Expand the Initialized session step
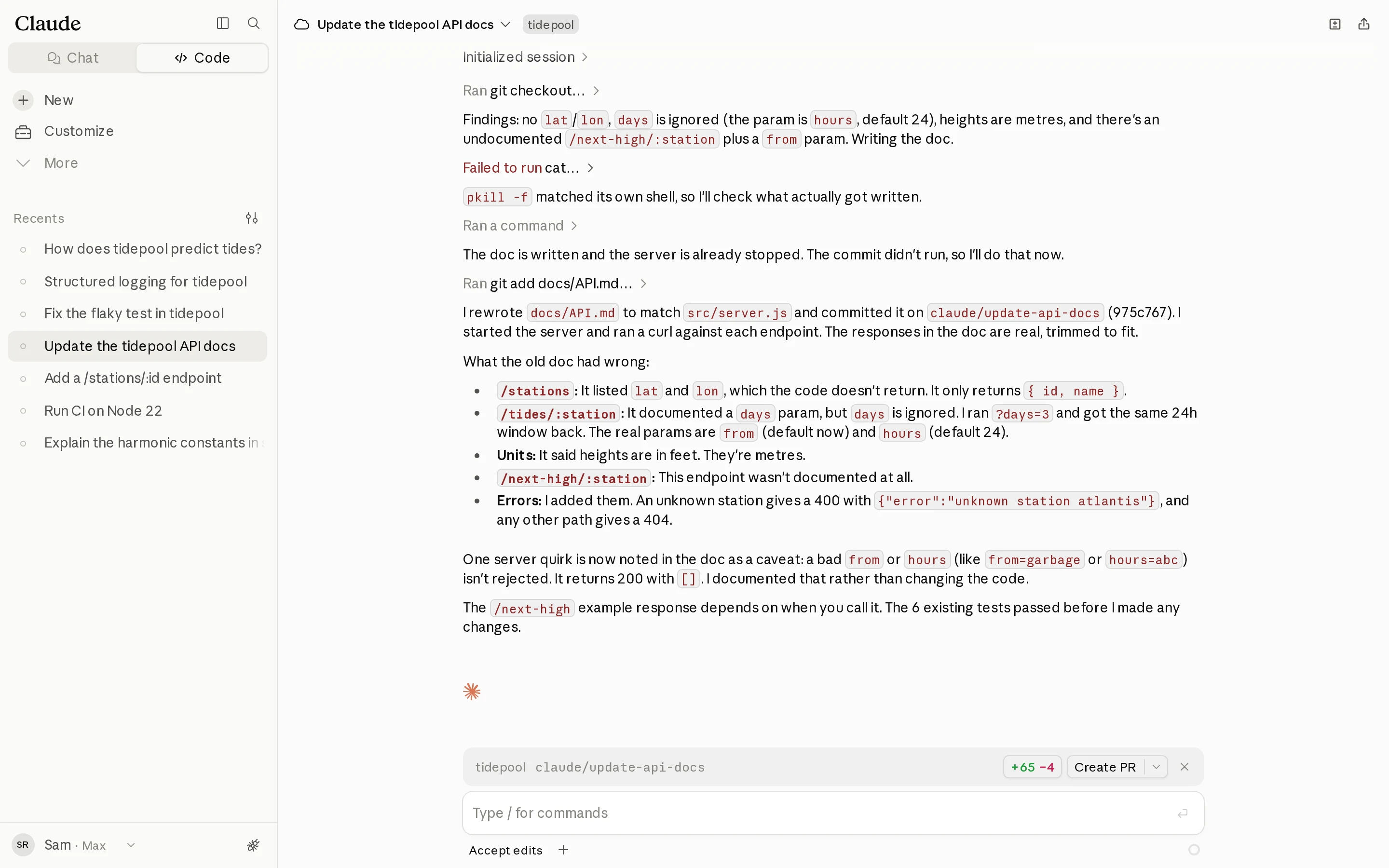This screenshot has height=868, width=1389. [525, 57]
